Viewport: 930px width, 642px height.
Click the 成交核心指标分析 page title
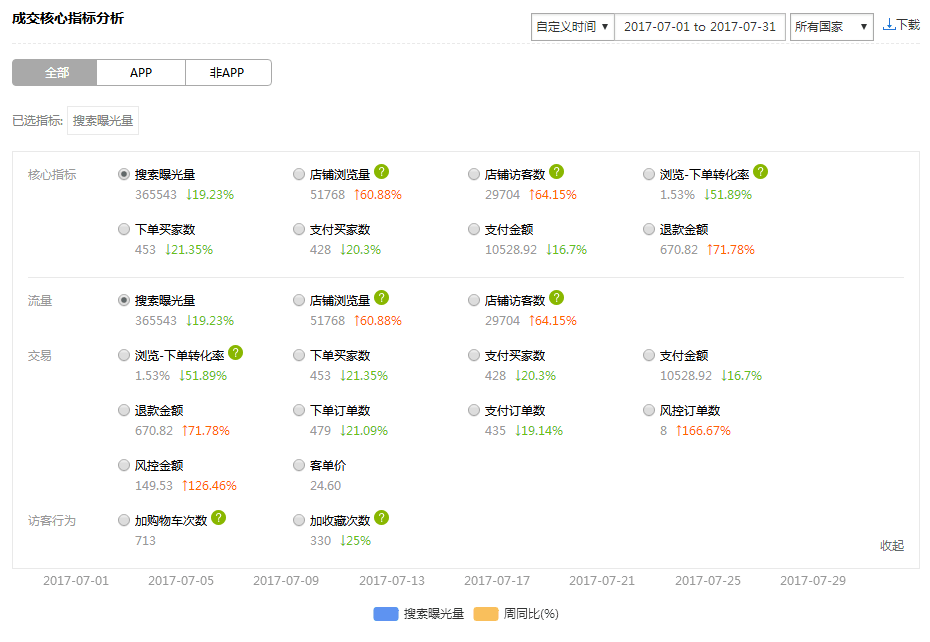point(68,18)
